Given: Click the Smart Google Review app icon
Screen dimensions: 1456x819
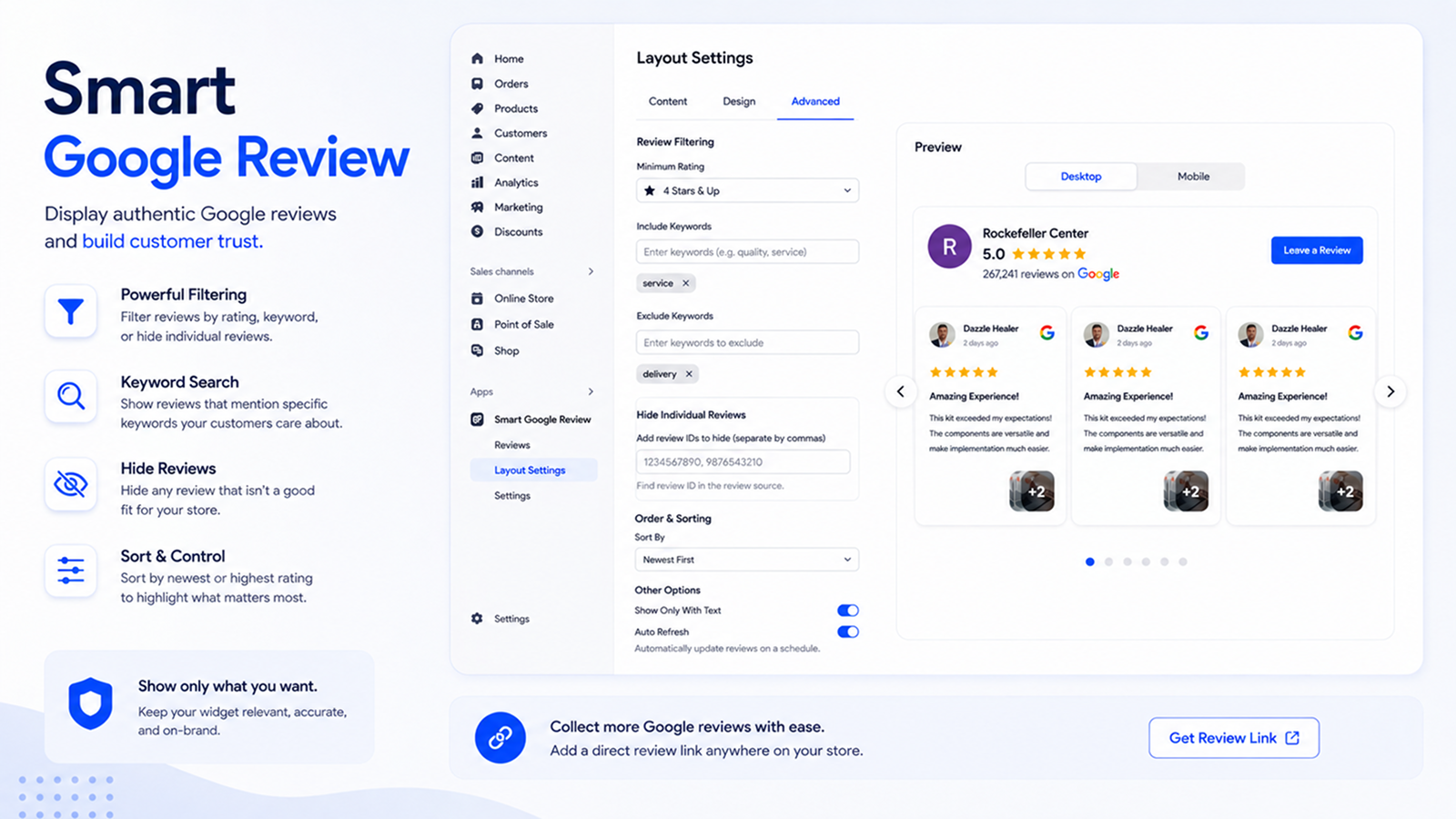Looking at the screenshot, I should click(477, 420).
